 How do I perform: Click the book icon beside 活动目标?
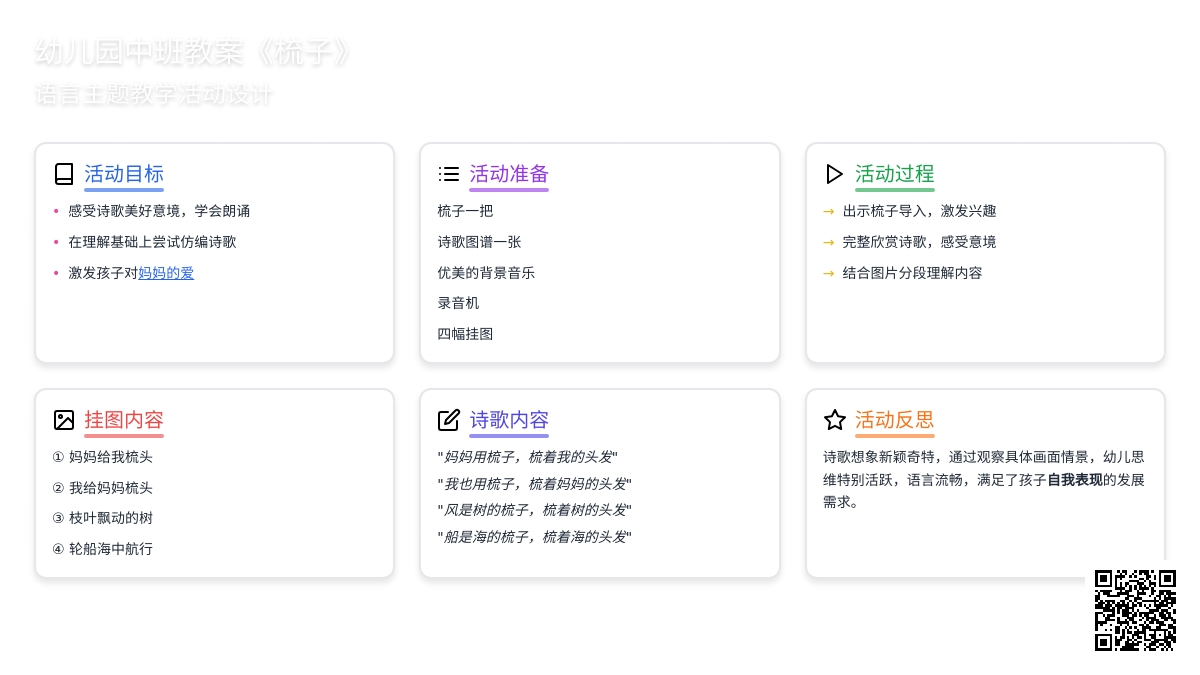[x=64, y=174]
